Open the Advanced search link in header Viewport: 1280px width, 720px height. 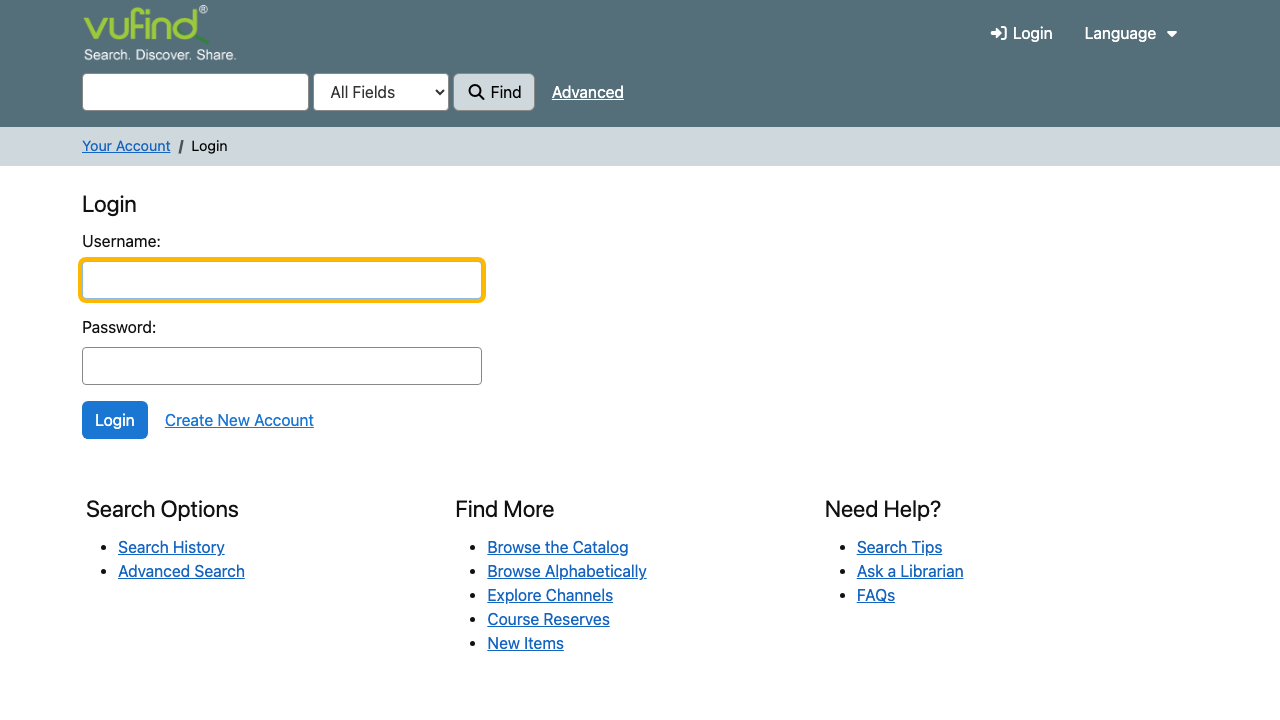tap(588, 92)
